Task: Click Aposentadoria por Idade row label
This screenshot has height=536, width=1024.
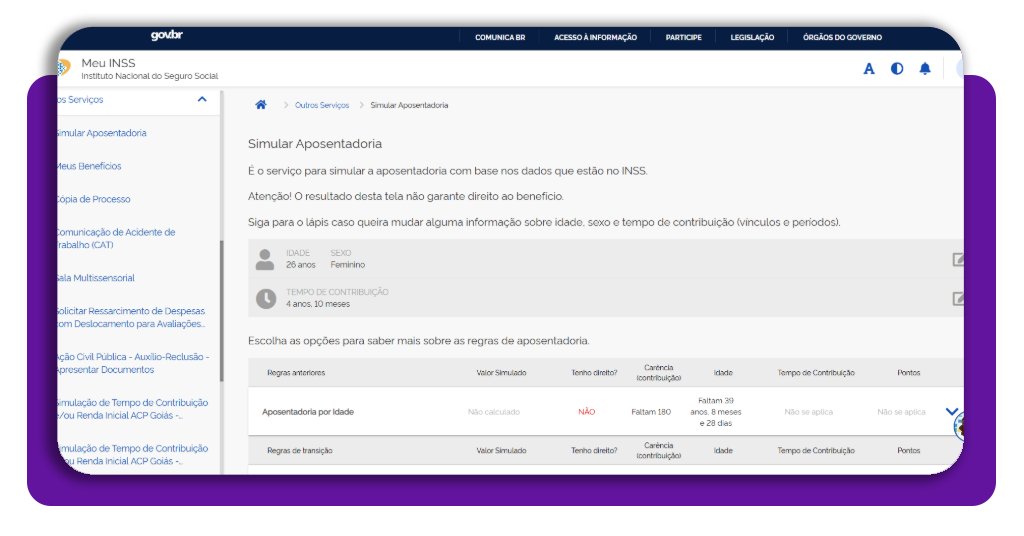Action: 308,412
